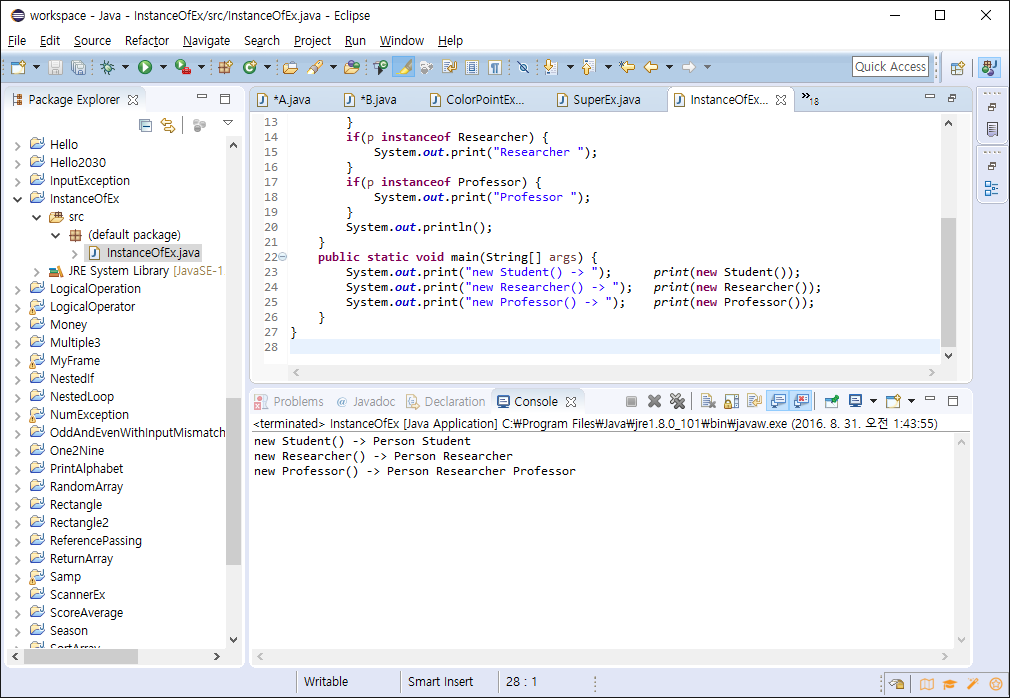The width and height of the screenshot is (1010, 698).
Task: Click the New Java Class icon
Action: 249,67
